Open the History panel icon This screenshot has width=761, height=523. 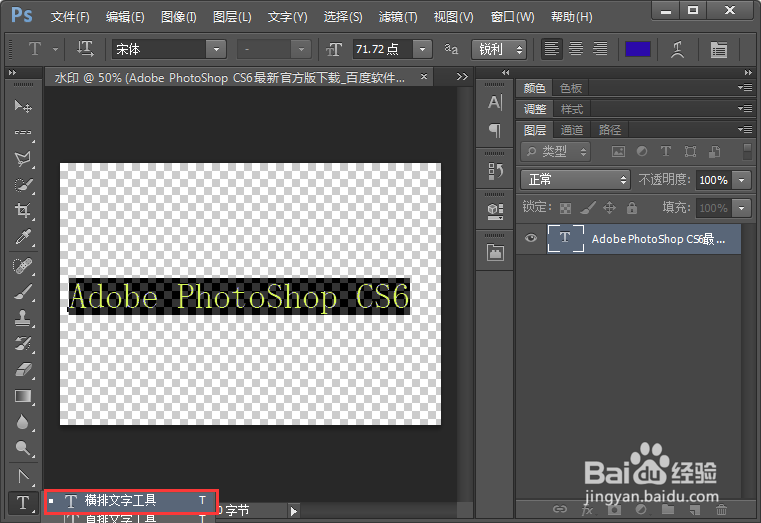pos(495,171)
